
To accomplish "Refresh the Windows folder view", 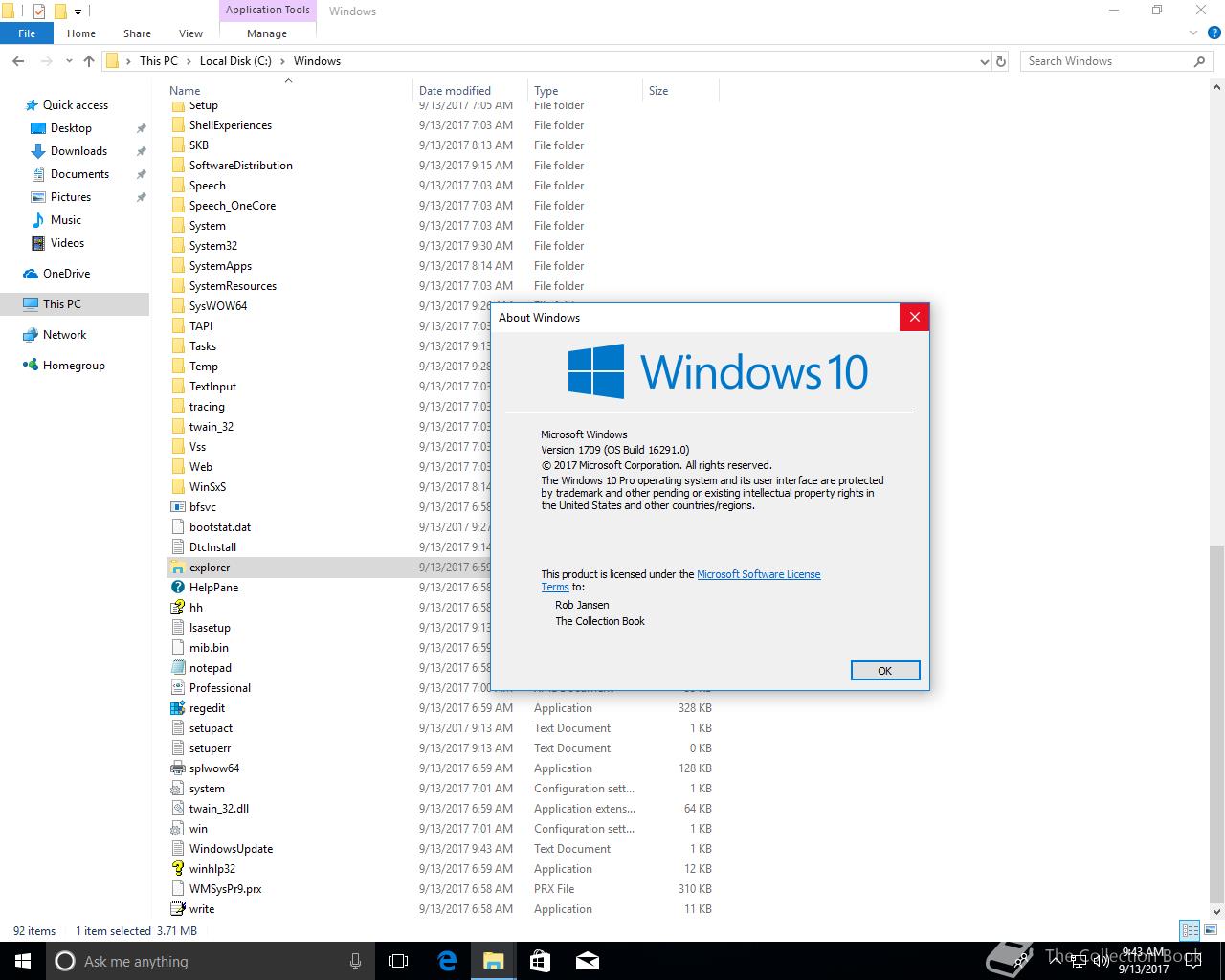I will [1001, 61].
